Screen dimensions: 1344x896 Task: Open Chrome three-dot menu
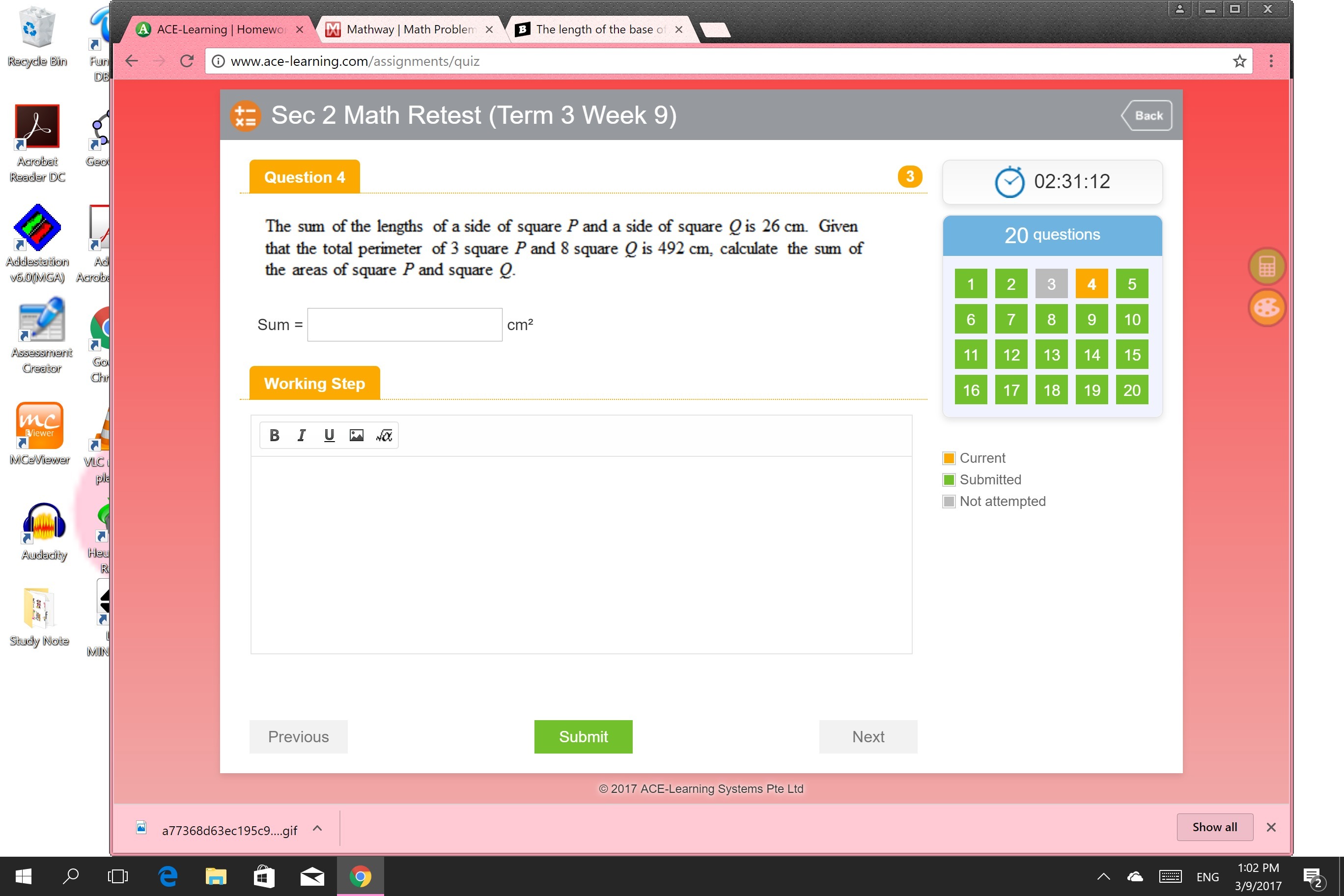1271,61
